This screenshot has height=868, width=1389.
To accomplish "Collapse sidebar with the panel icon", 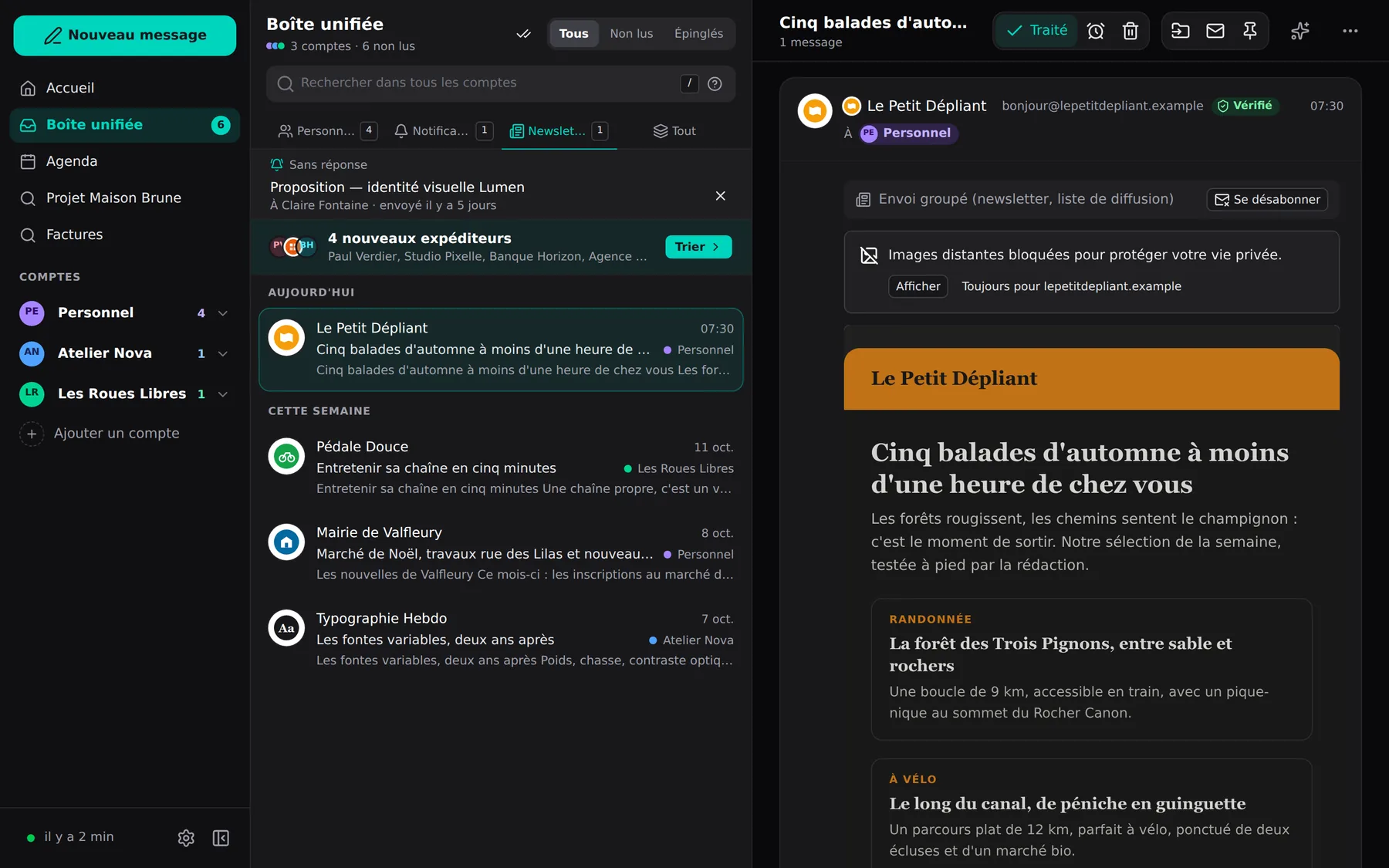I will (221, 838).
